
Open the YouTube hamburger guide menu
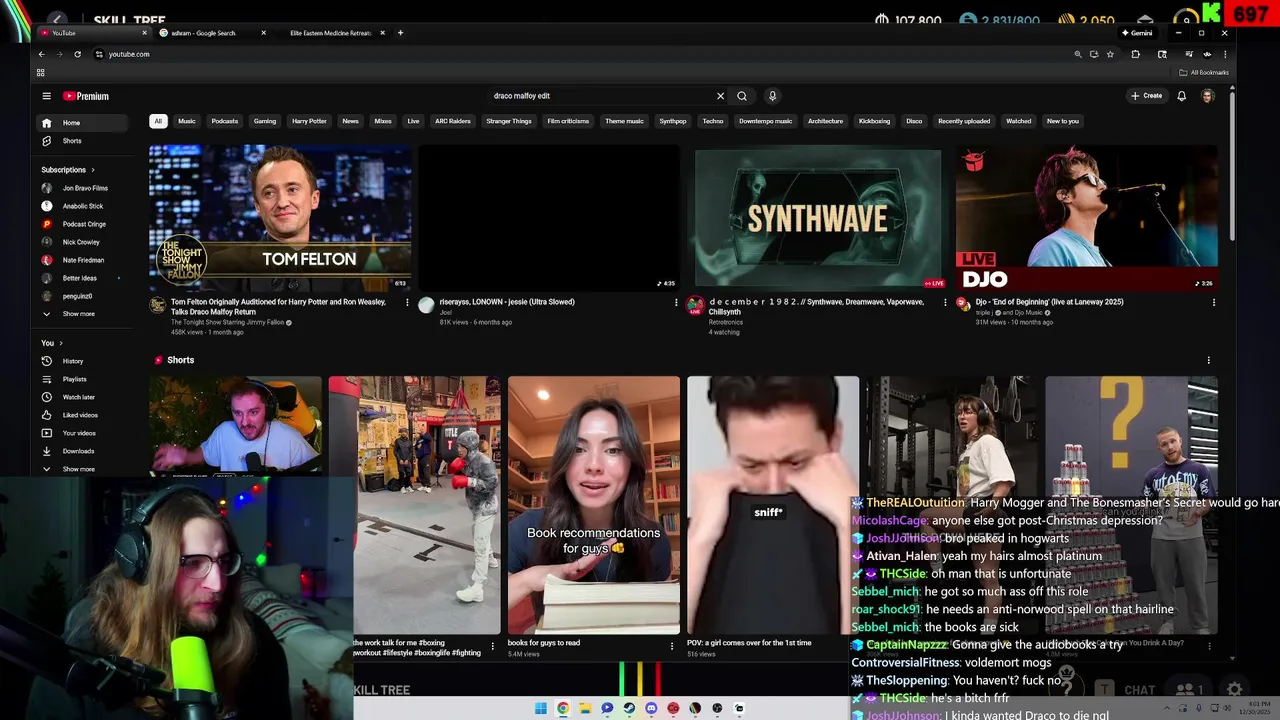[46, 96]
